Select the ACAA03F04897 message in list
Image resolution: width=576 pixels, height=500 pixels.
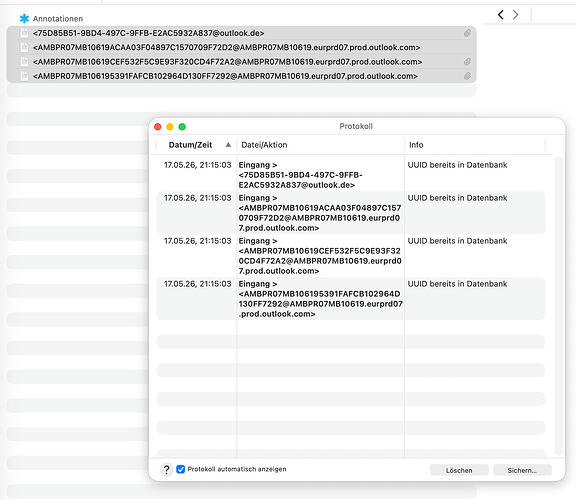[241, 47]
